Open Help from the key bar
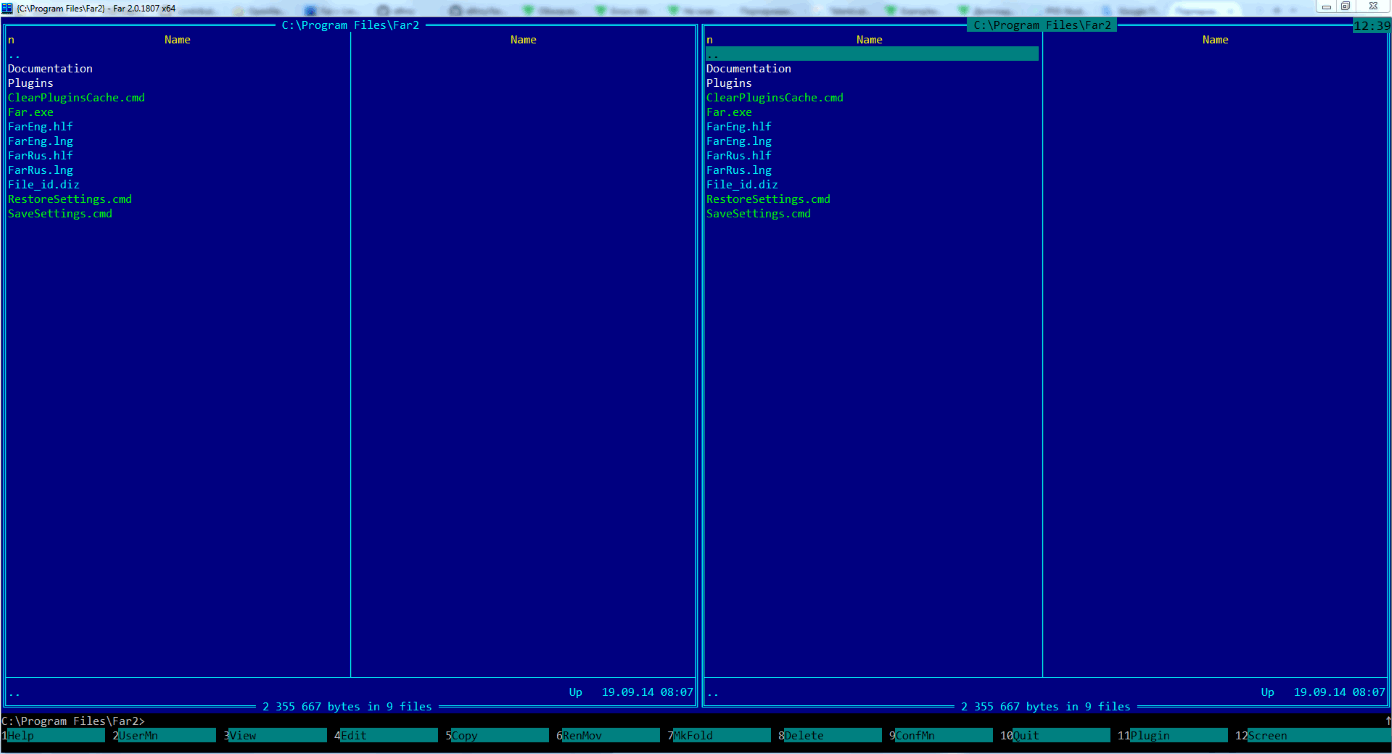The width and height of the screenshot is (1392, 754). [x=55, y=735]
